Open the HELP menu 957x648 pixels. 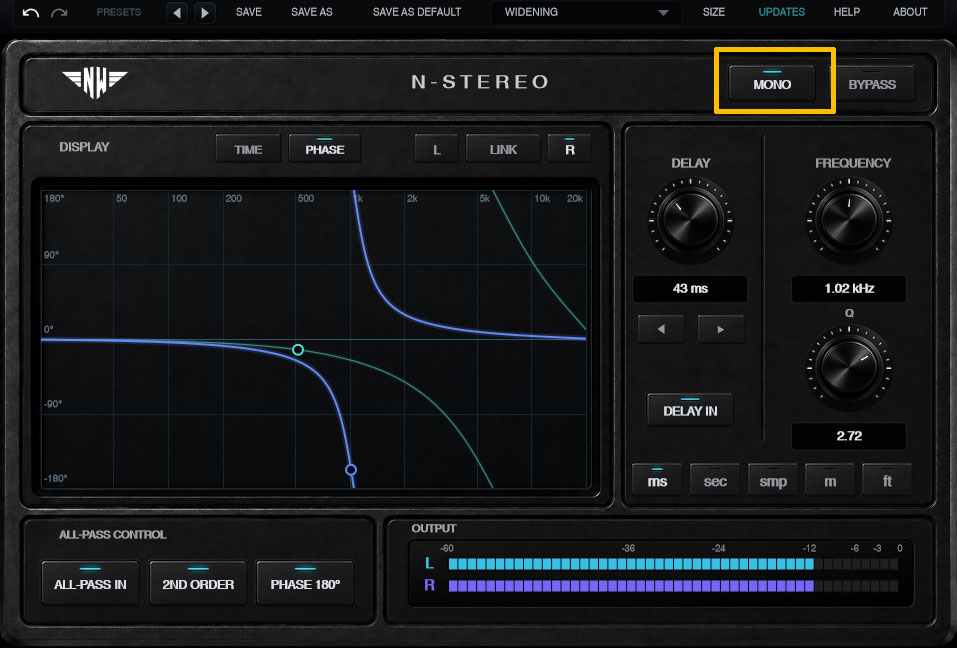point(847,12)
